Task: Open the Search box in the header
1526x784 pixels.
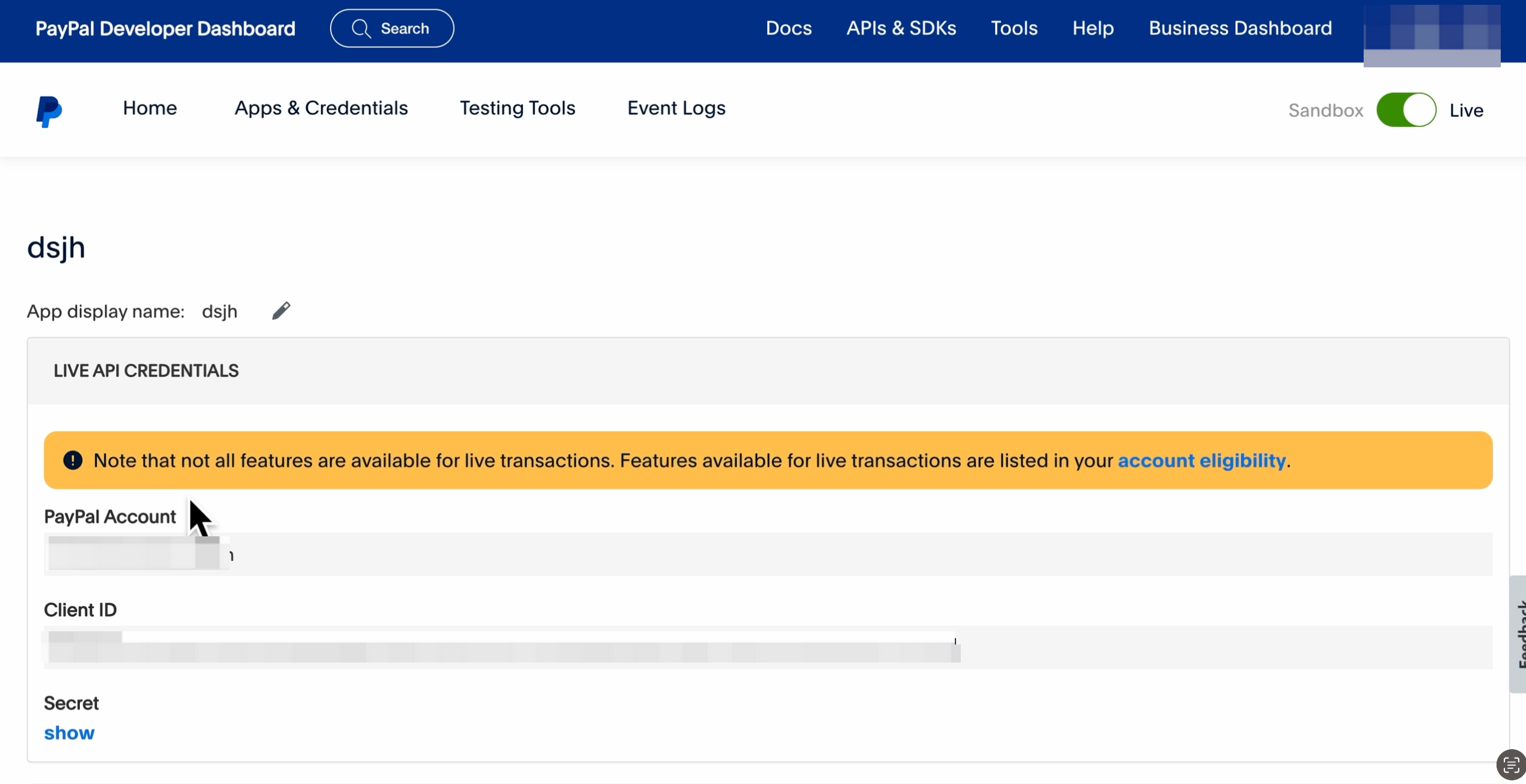Action: tap(392, 28)
